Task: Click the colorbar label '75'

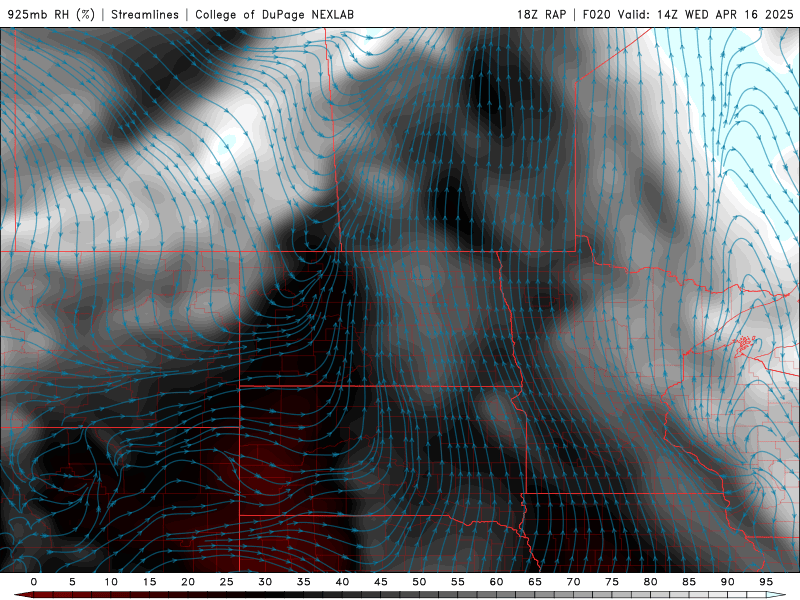Action: tap(612, 582)
